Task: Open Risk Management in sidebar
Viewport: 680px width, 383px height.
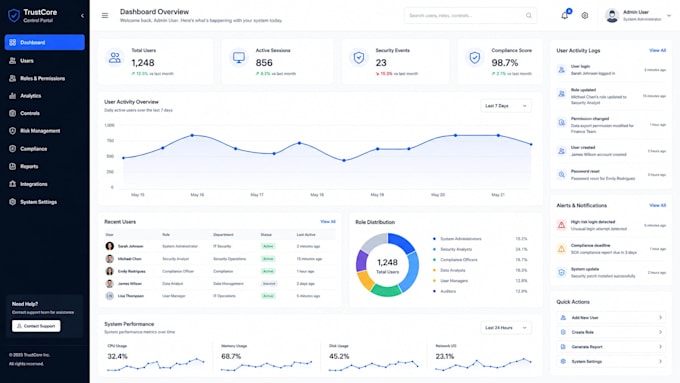Action: (x=45, y=131)
